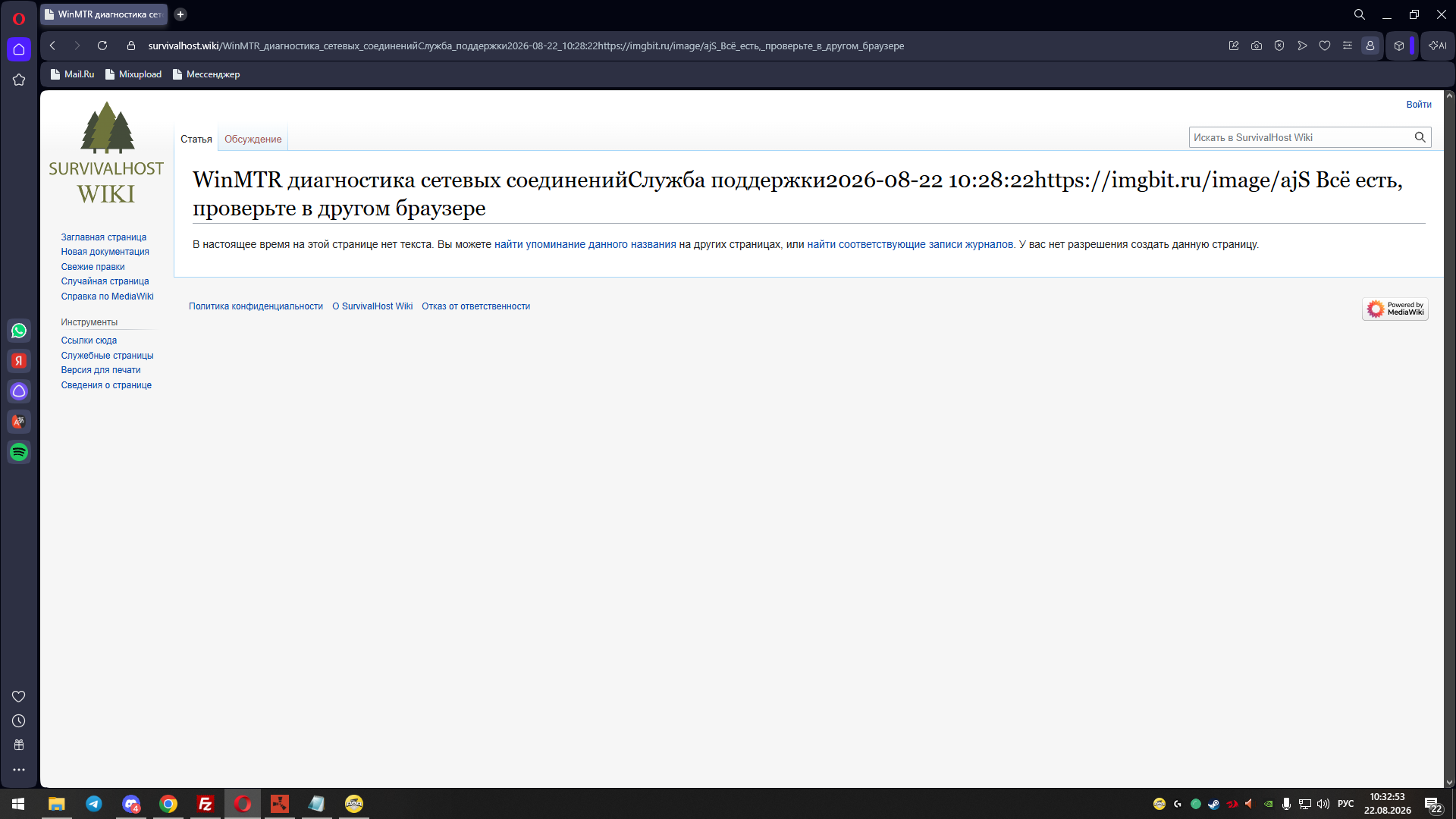Open Новая документация link
Image resolution: width=1456 pixels, height=819 pixels.
click(x=105, y=252)
